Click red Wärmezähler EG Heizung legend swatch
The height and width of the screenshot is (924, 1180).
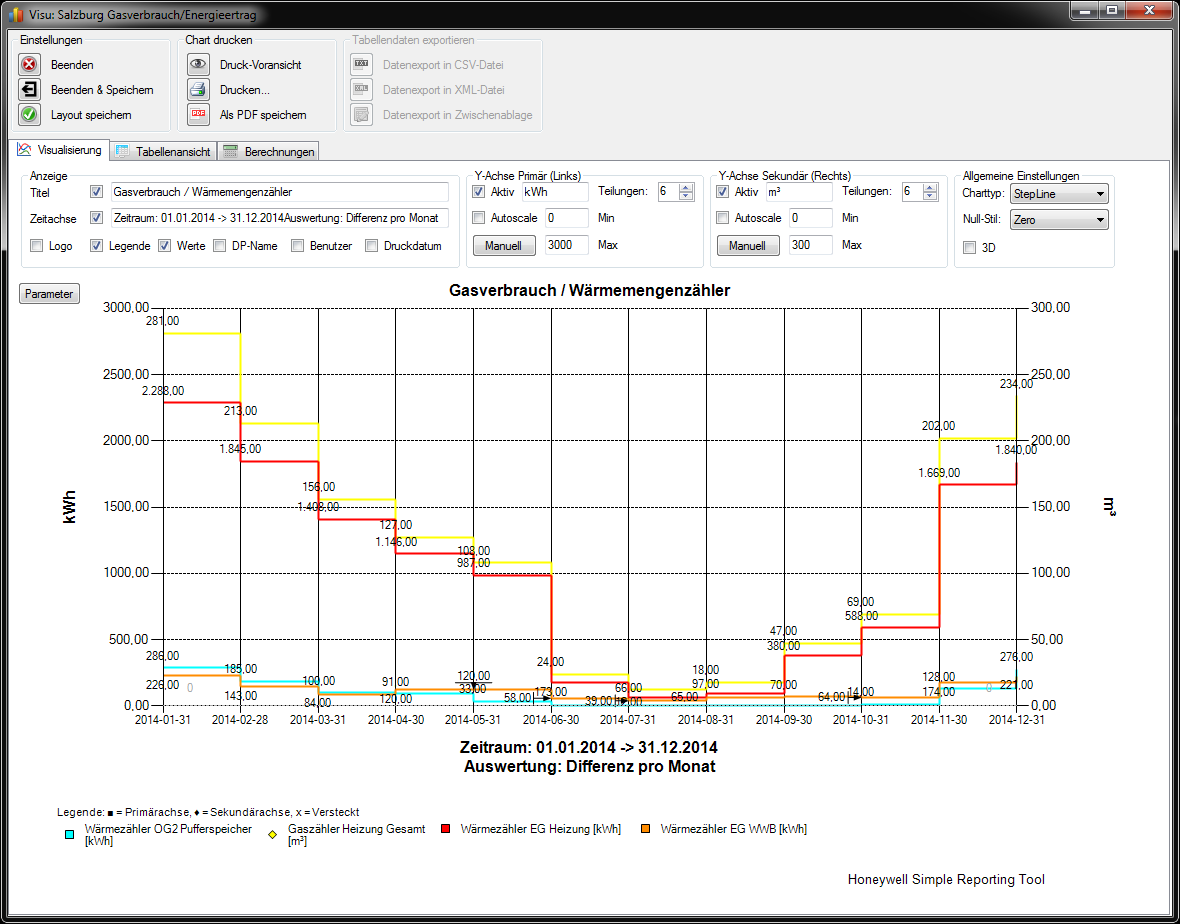(446, 829)
